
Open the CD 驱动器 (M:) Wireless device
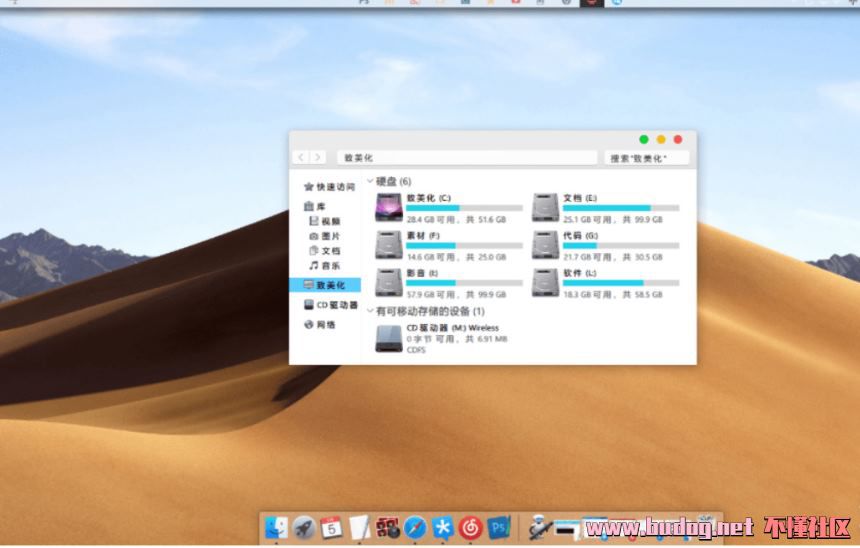(389, 339)
